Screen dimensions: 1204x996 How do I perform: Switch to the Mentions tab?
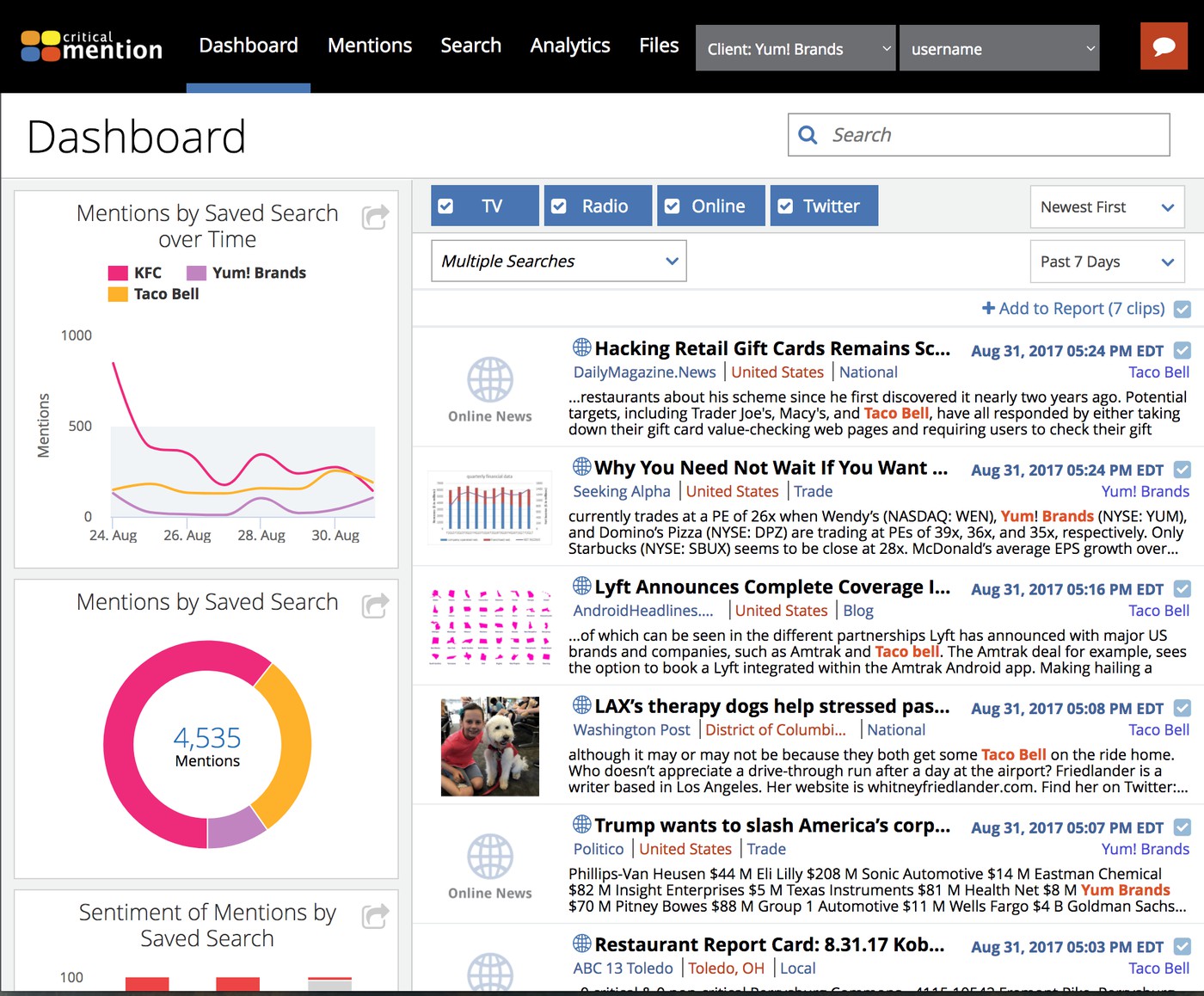[x=369, y=46]
